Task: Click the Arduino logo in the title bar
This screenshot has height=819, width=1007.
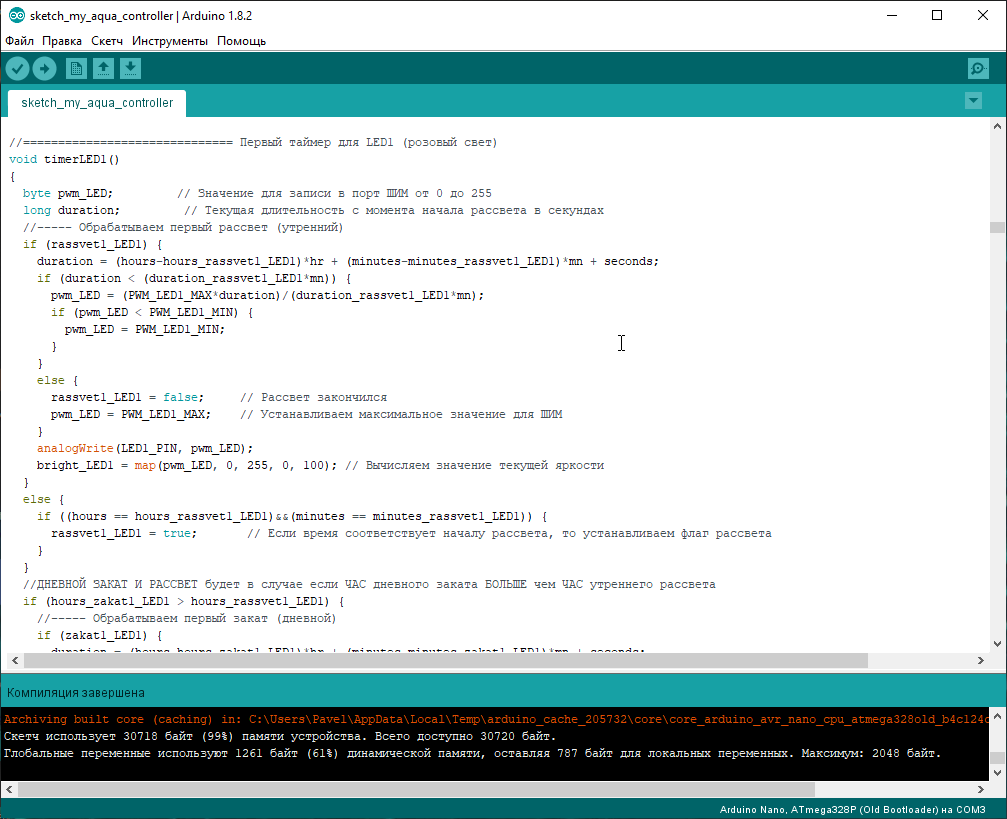Action: pyautogui.click(x=17, y=15)
